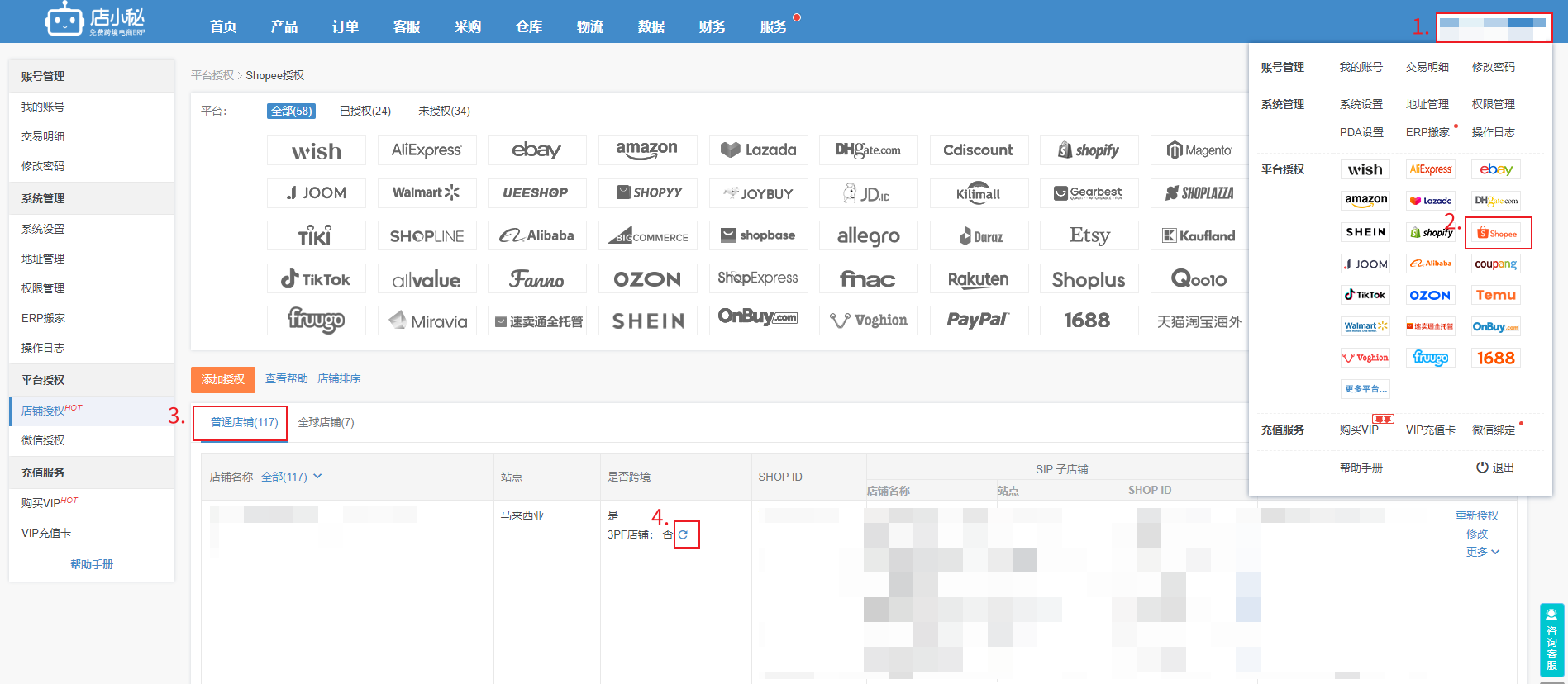Image resolution: width=1568 pixels, height=684 pixels.
Task: Open the 查看帮助 link
Action: 286,378
